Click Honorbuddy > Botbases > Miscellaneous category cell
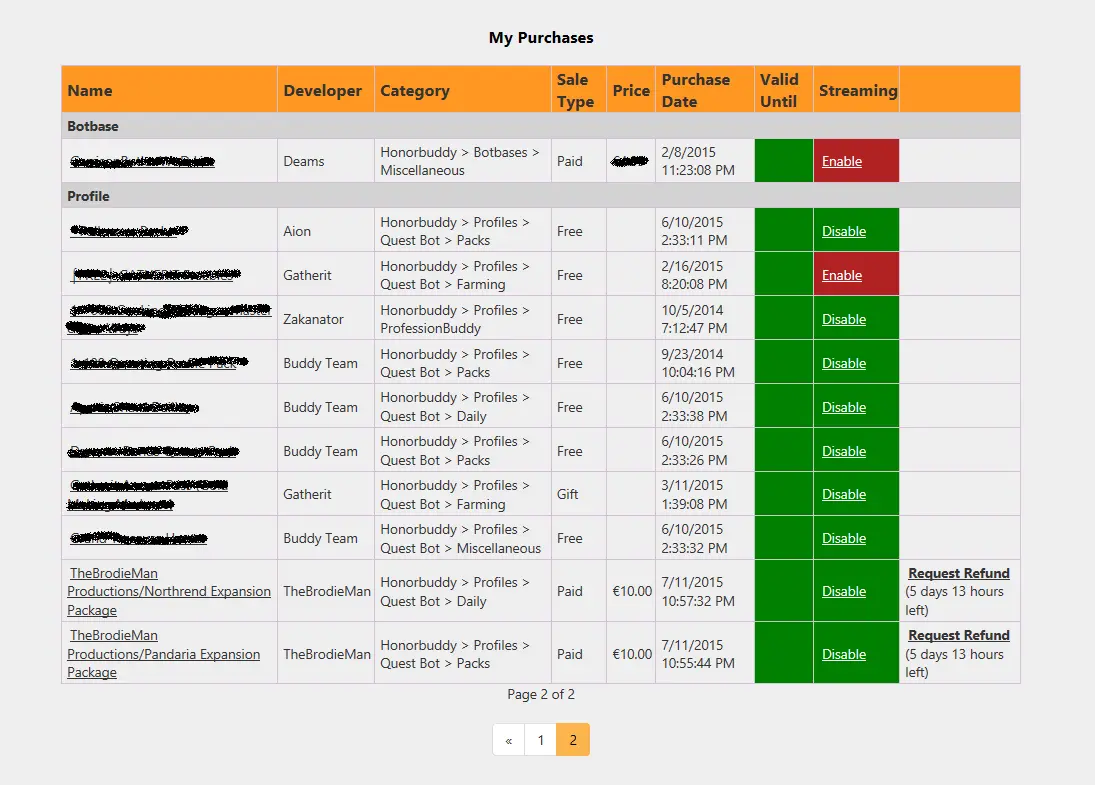1095x785 pixels. point(463,161)
